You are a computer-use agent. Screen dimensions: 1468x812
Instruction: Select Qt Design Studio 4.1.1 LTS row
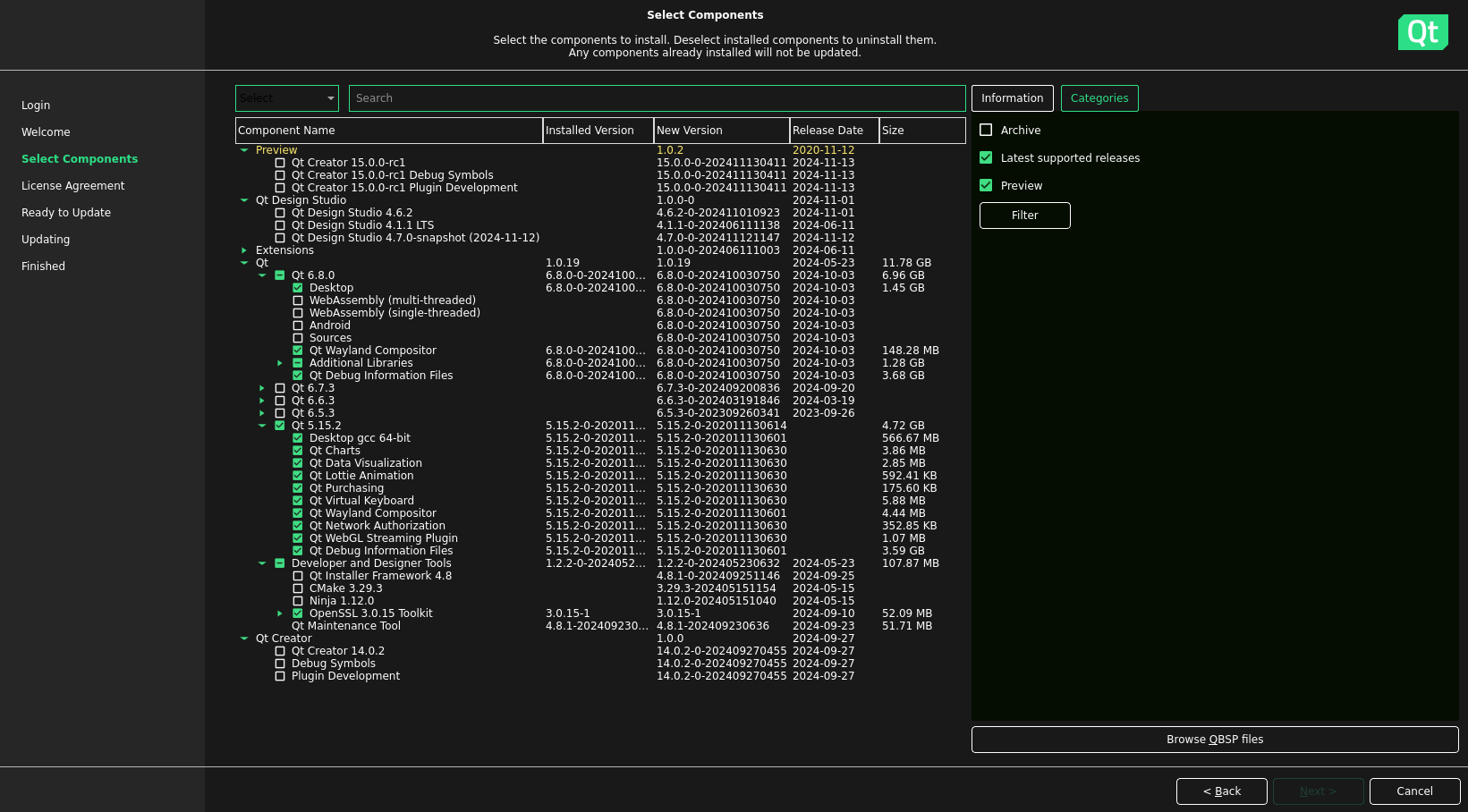coord(600,225)
